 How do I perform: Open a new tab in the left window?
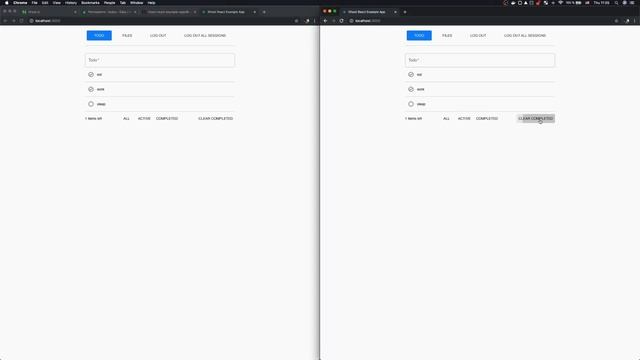[264, 12]
